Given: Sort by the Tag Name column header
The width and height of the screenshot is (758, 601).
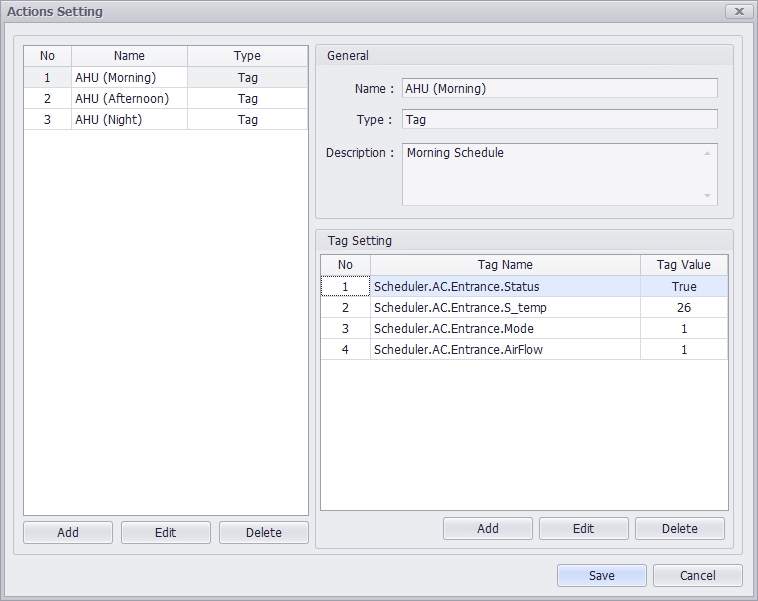Looking at the screenshot, I should coord(505,265).
